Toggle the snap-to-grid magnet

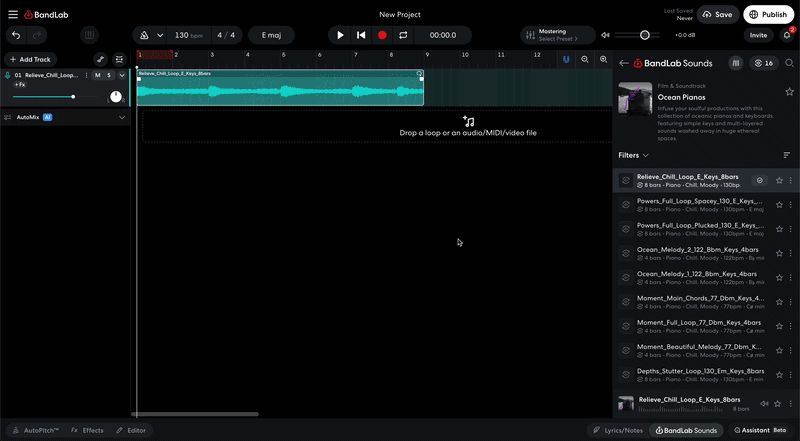tap(566, 60)
